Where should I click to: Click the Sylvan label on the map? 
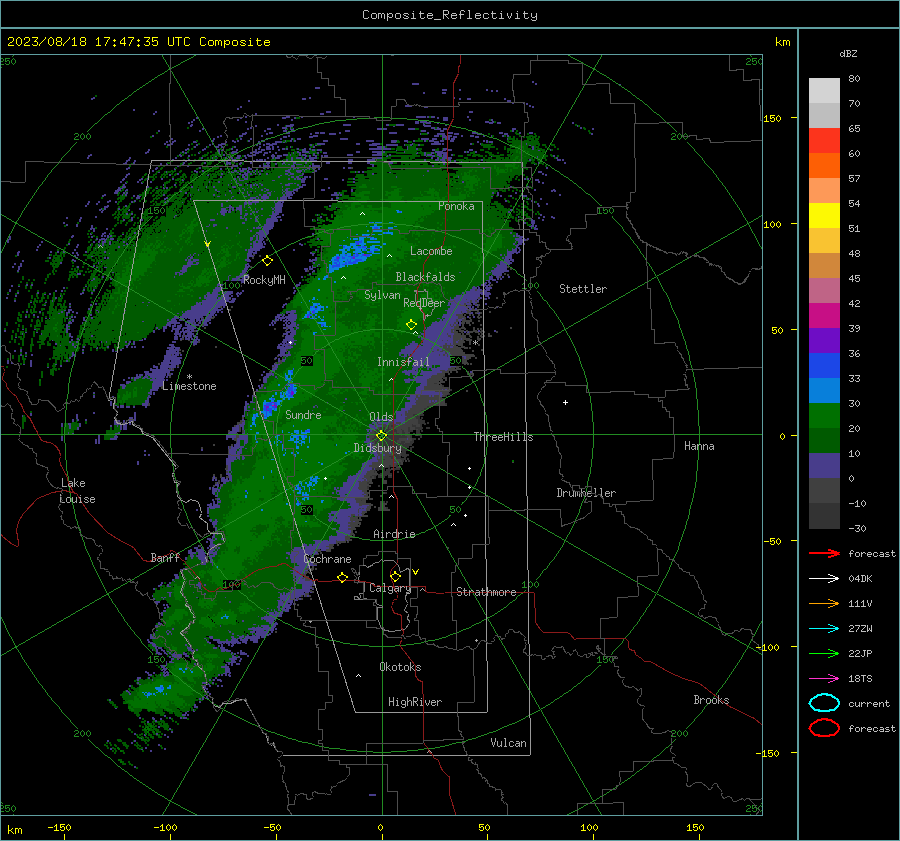(x=382, y=295)
